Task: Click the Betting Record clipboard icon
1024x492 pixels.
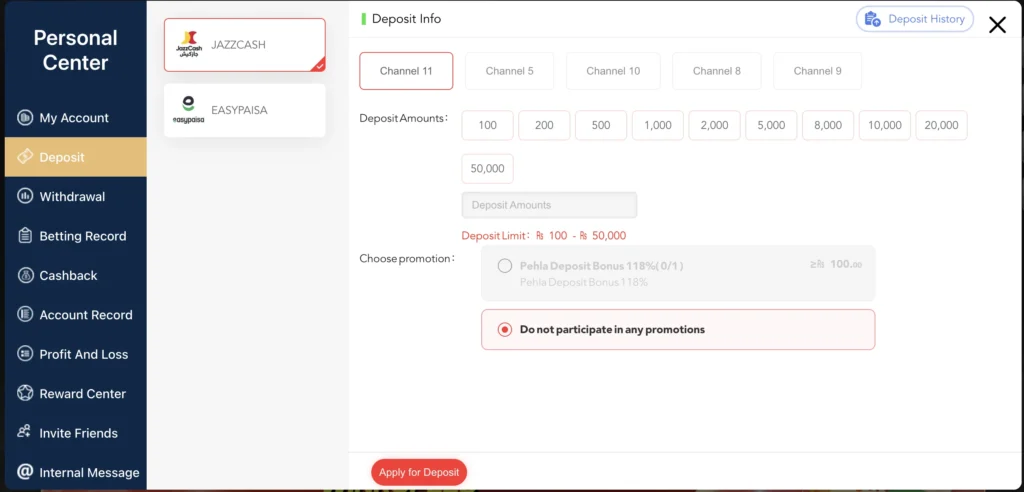Action: 25,236
